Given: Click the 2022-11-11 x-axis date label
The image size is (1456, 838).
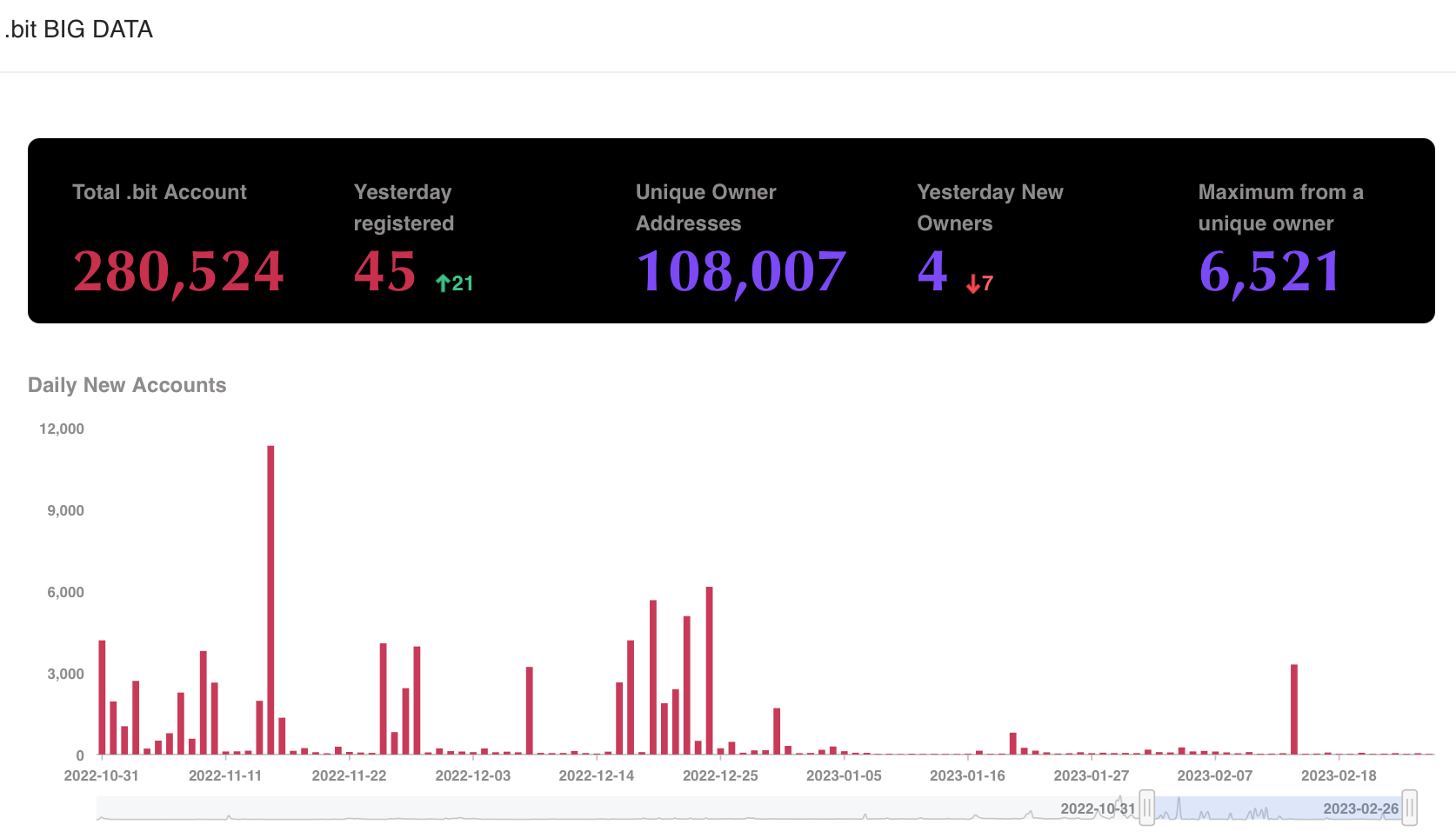Looking at the screenshot, I should pyautogui.click(x=225, y=775).
